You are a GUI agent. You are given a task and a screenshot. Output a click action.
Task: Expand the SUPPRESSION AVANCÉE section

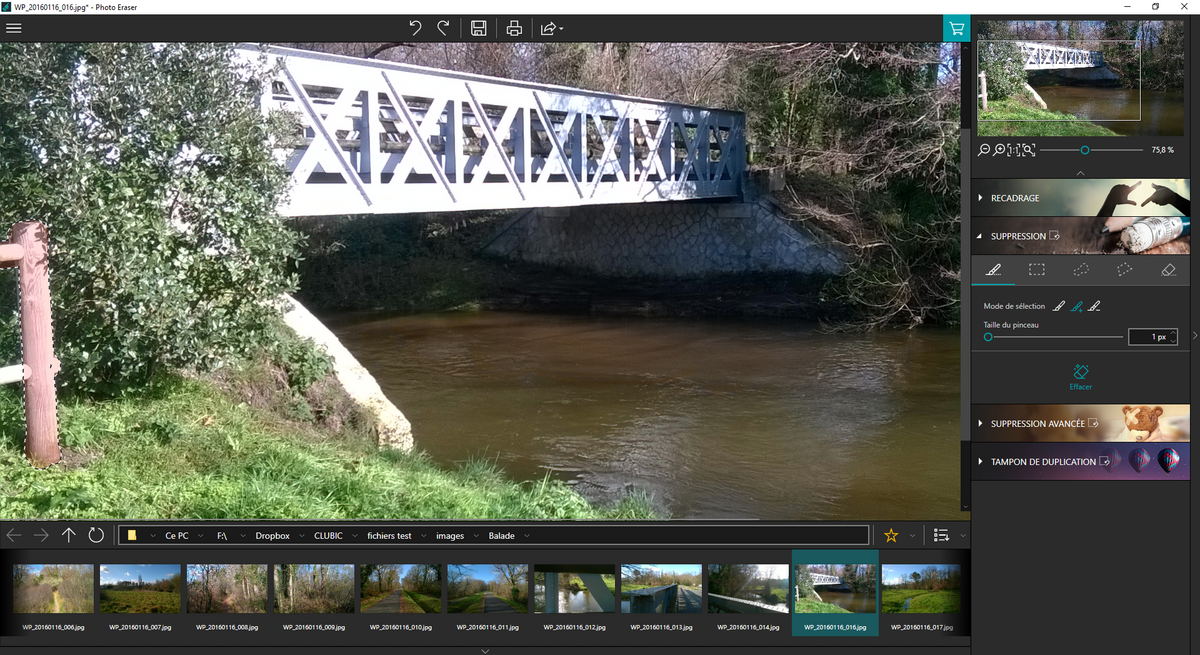point(1037,424)
